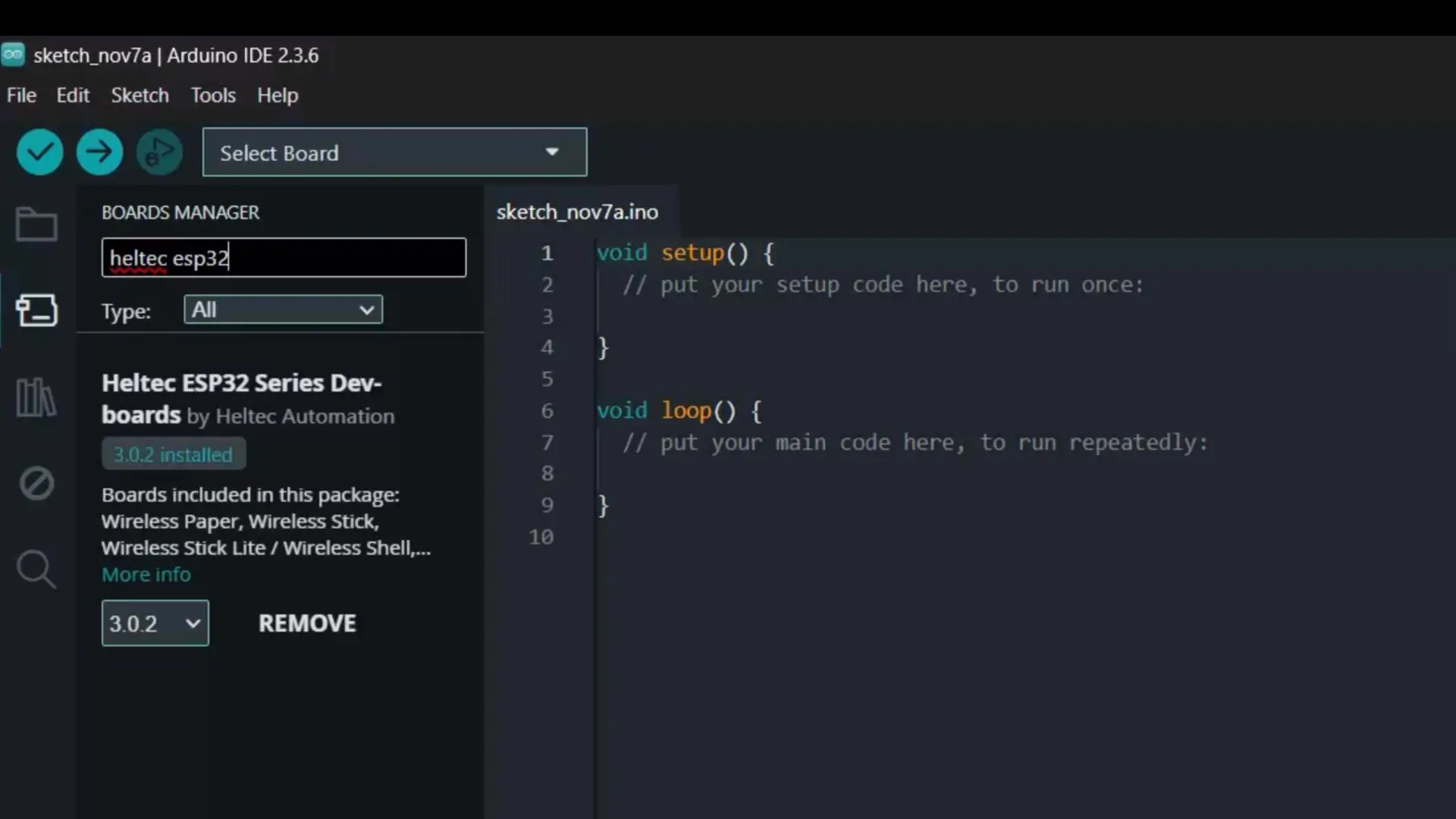Open the 3.0.2 version selector
1456x819 pixels.
[155, 623]
